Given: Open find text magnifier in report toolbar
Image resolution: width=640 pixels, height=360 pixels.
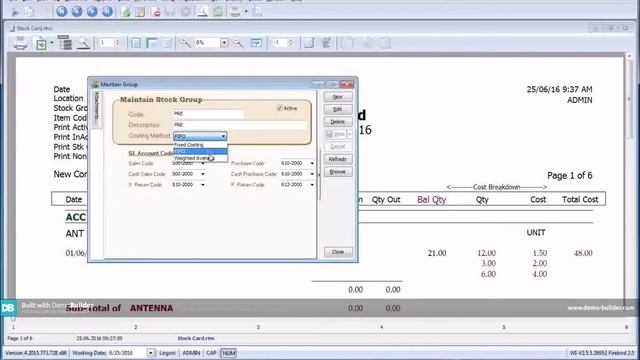Looking at the screenshot, I should click(x=83, y=42).
